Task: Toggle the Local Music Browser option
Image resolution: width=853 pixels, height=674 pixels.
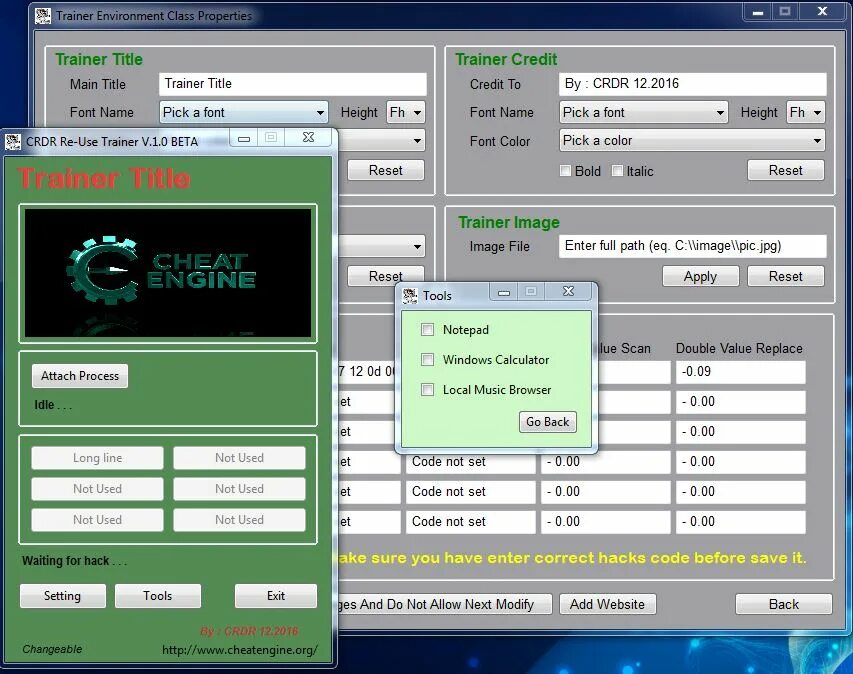Action: tap(427, 390)
